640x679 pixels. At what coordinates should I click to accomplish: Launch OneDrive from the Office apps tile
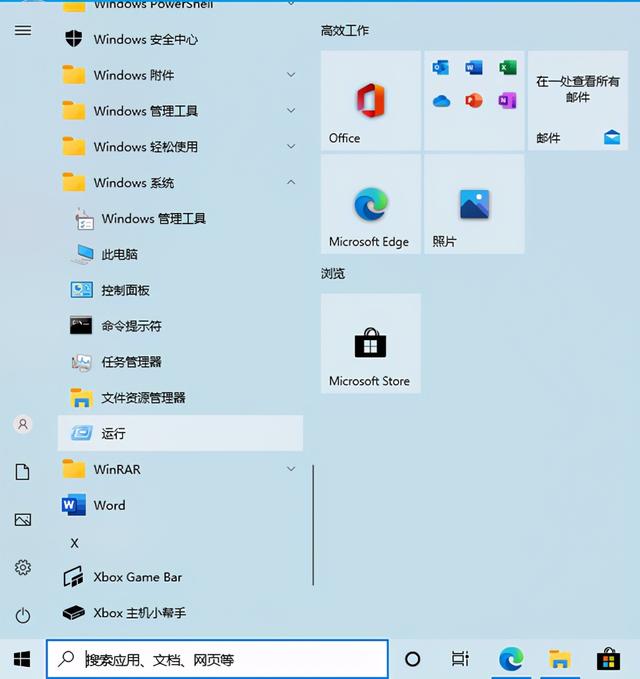click(x=441, y=101)
